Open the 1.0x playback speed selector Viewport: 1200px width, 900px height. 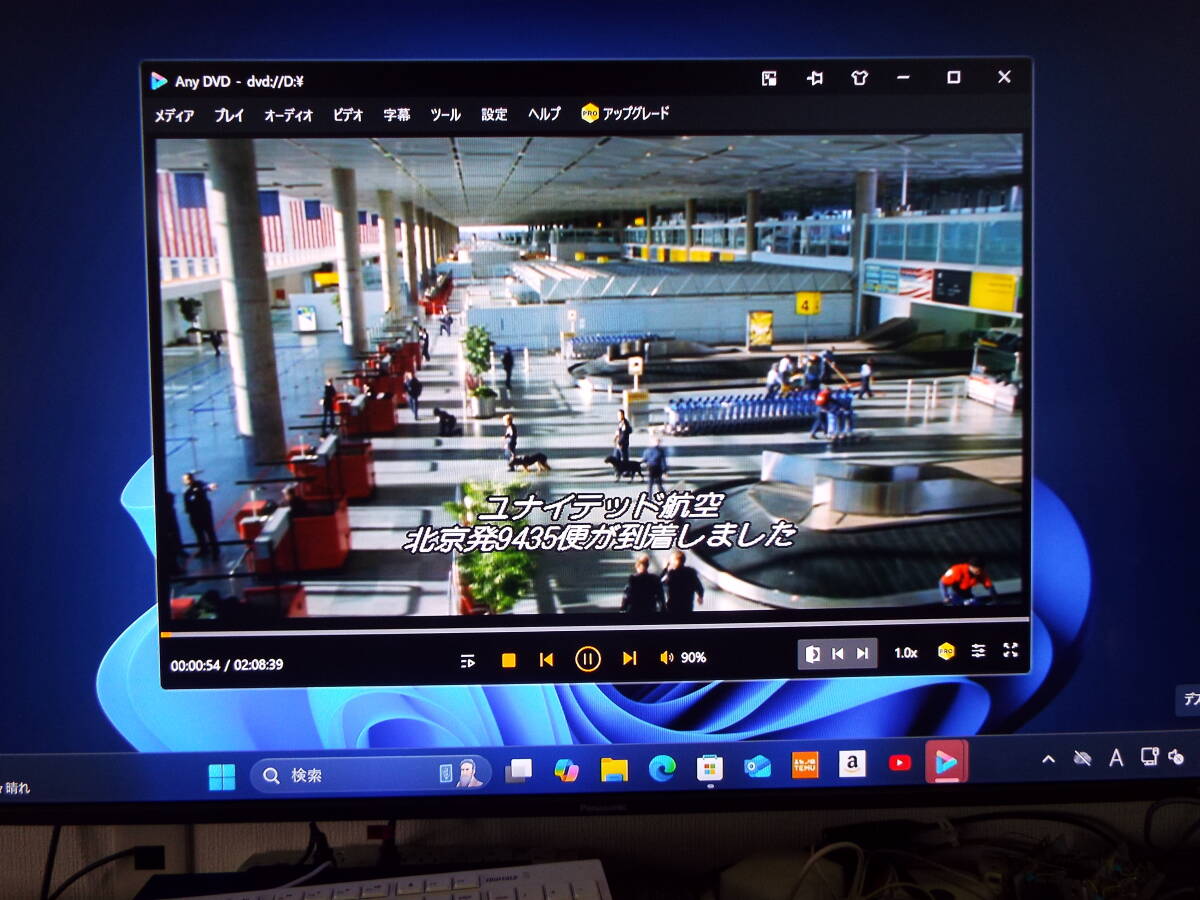coord(905,653)
